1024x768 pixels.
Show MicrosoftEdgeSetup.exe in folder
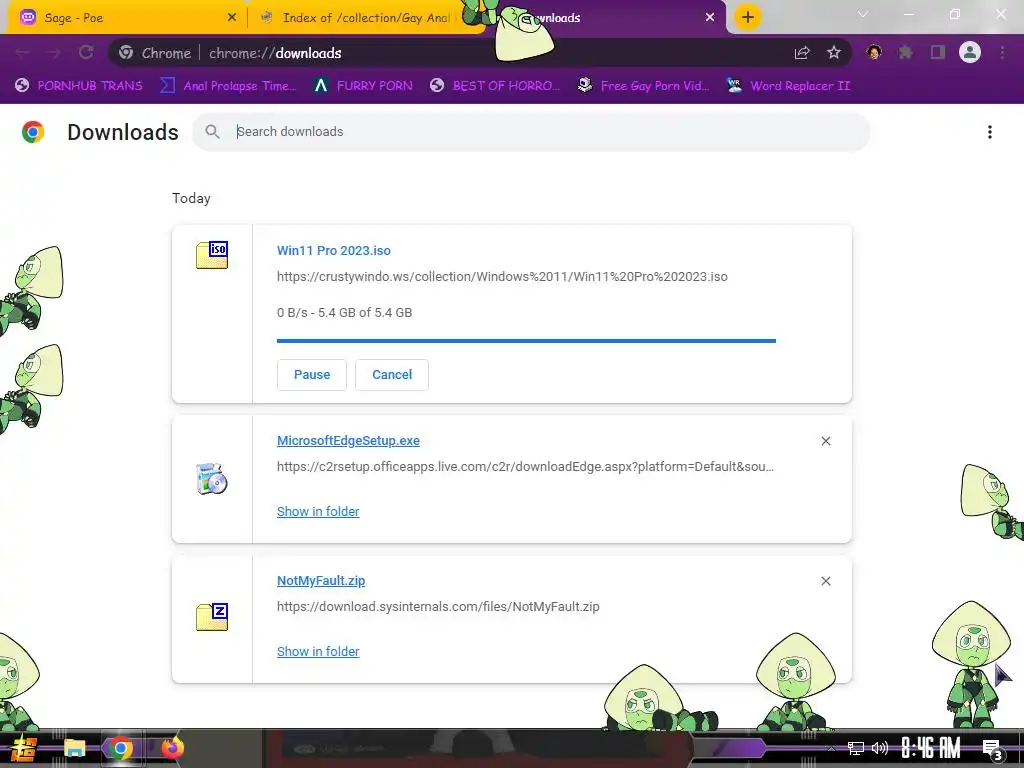tap(318, 512)
